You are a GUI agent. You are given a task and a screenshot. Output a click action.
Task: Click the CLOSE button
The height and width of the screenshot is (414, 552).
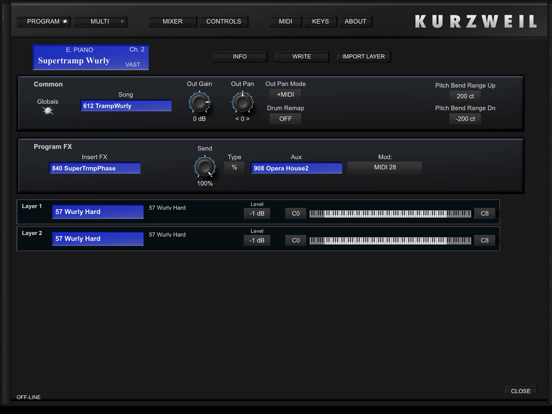coord(521,391)
